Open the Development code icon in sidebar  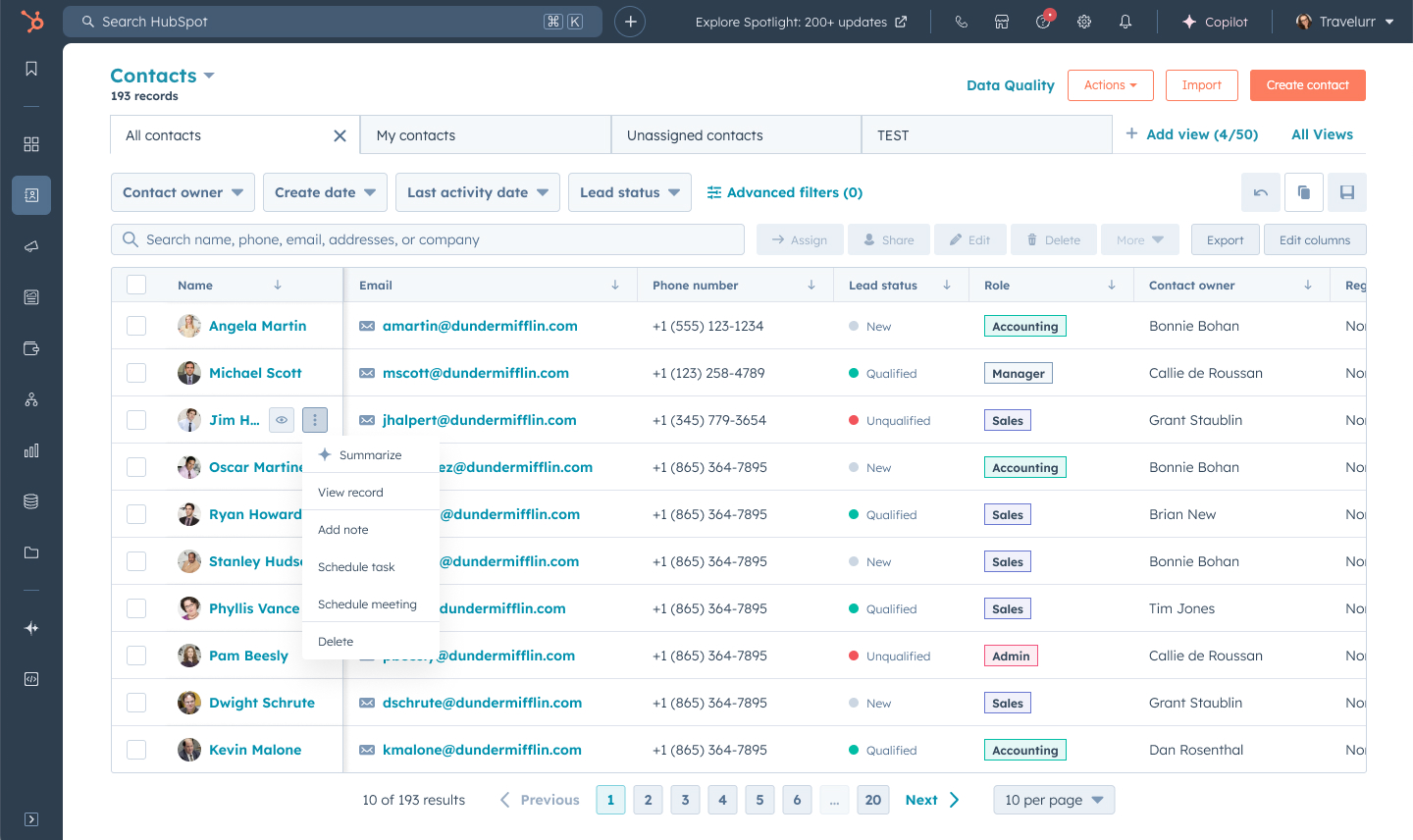coord(31,679)
